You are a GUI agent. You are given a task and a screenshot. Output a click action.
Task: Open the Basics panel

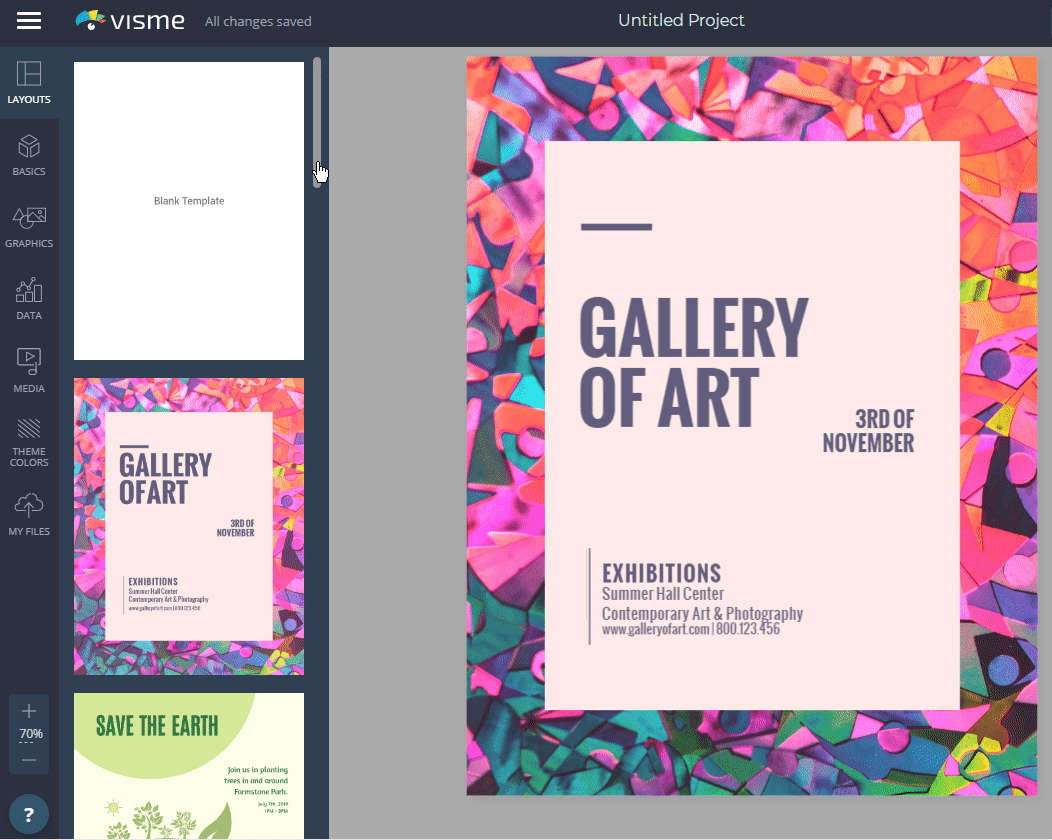29,156
